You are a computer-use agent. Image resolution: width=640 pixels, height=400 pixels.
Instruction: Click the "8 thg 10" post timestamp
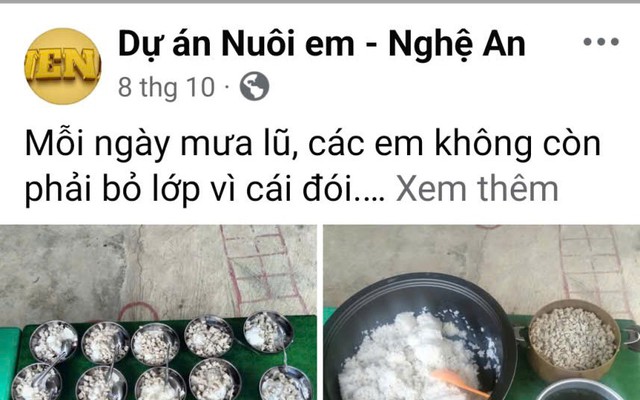pos(166,87)
